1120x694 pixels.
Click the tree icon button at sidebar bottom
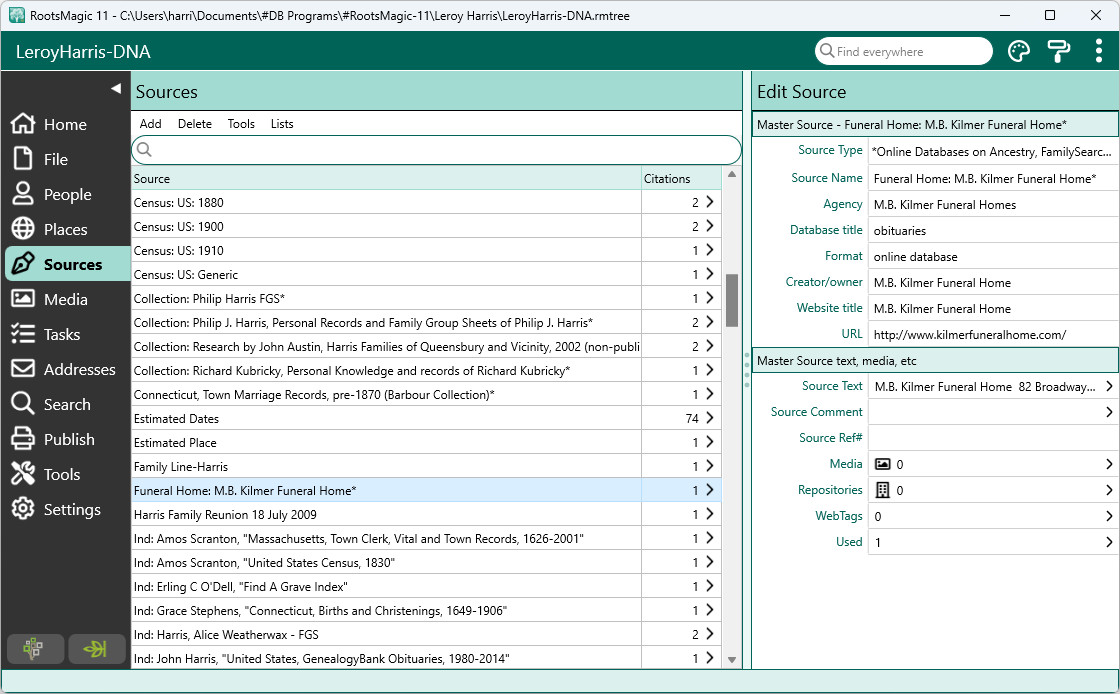(35, 648)
